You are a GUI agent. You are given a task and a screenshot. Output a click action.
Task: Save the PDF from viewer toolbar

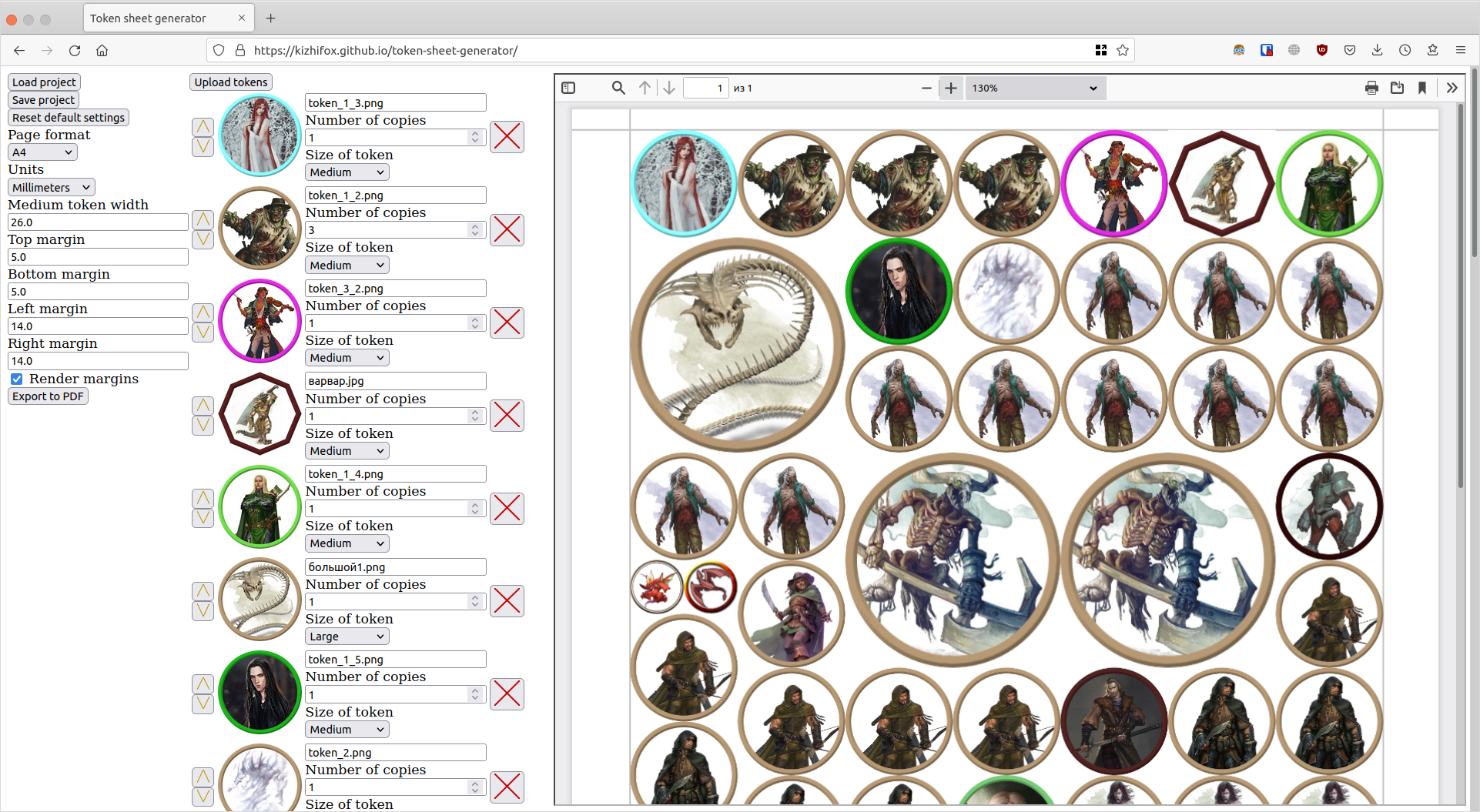(1397, 88)
